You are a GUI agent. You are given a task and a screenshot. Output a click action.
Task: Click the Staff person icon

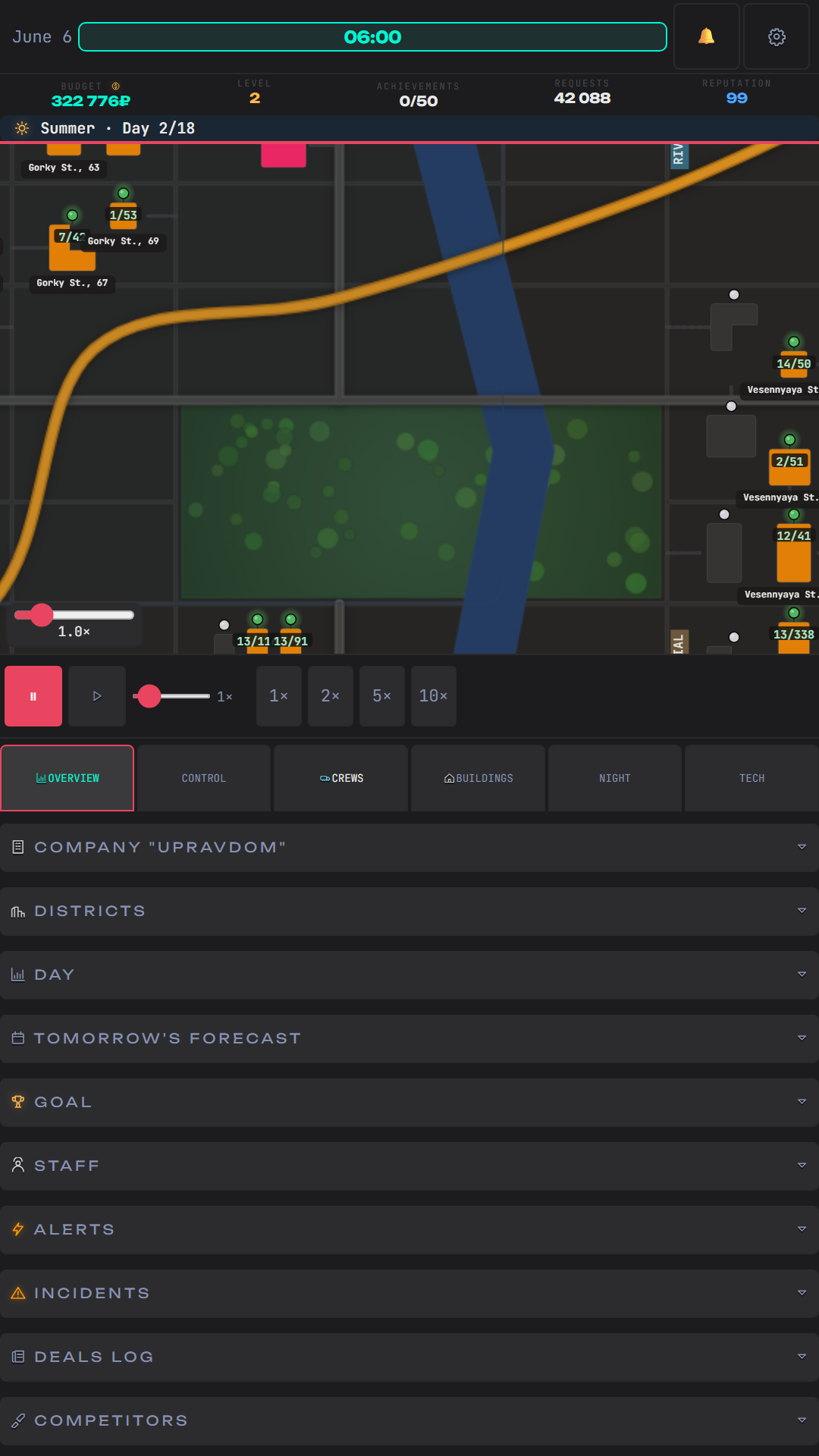click(18, 1166)
